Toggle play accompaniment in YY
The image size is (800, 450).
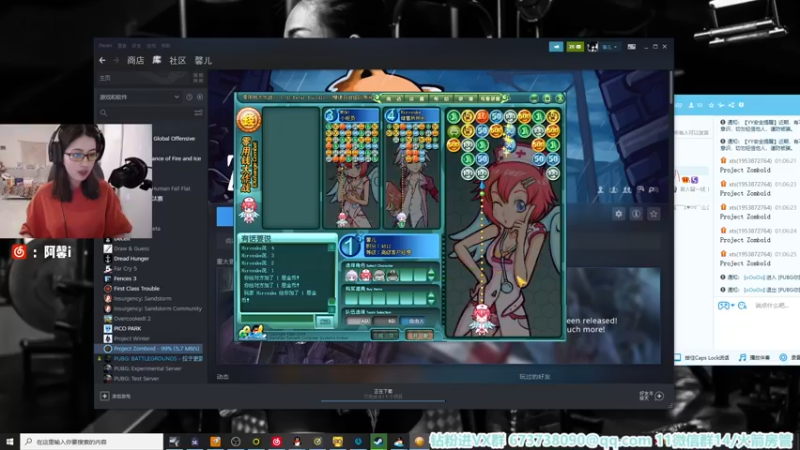[x=754, y=358]
